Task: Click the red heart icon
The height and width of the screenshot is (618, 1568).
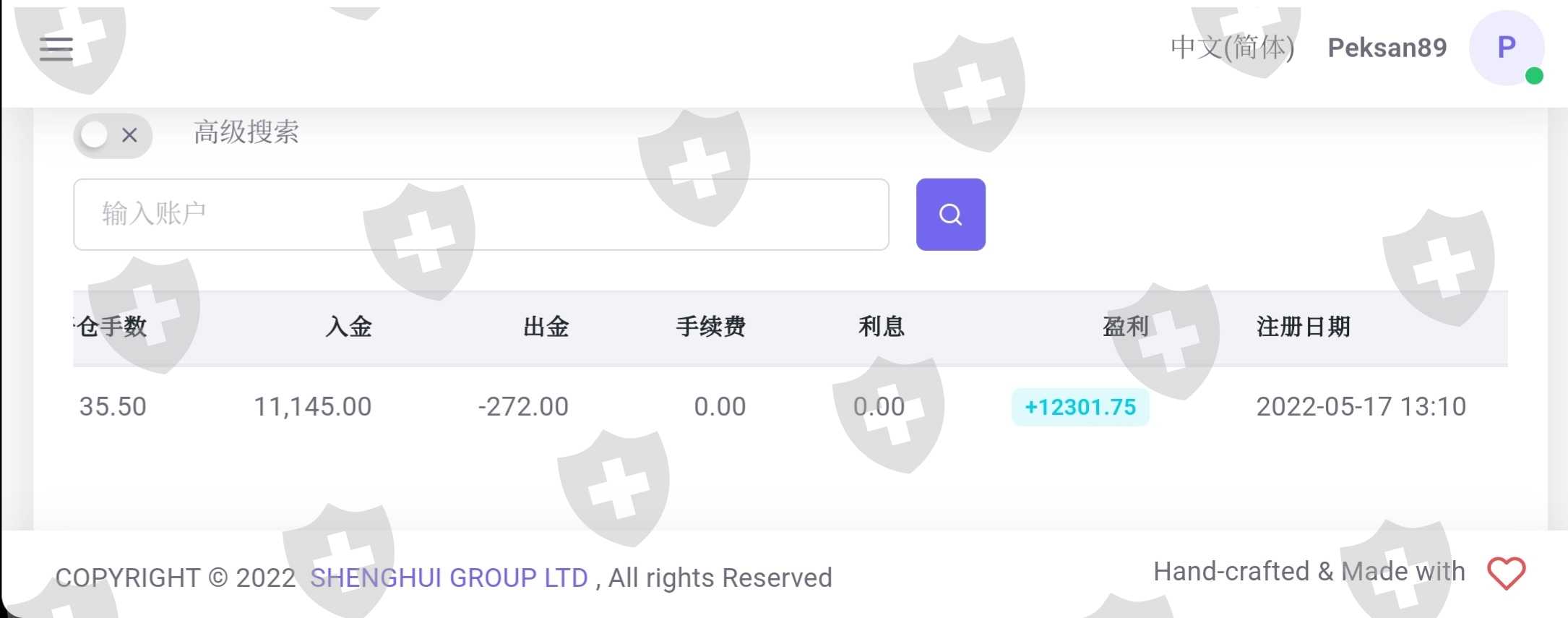Action: click(x=1506, y=574)
